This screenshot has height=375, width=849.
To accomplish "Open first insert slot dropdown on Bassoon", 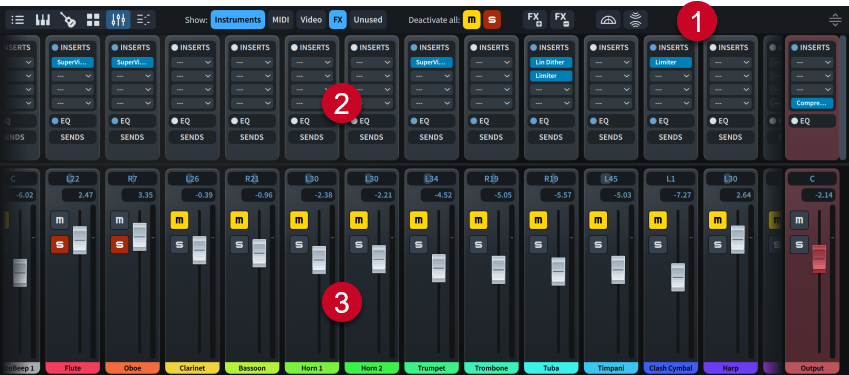I will pos(252,62).
